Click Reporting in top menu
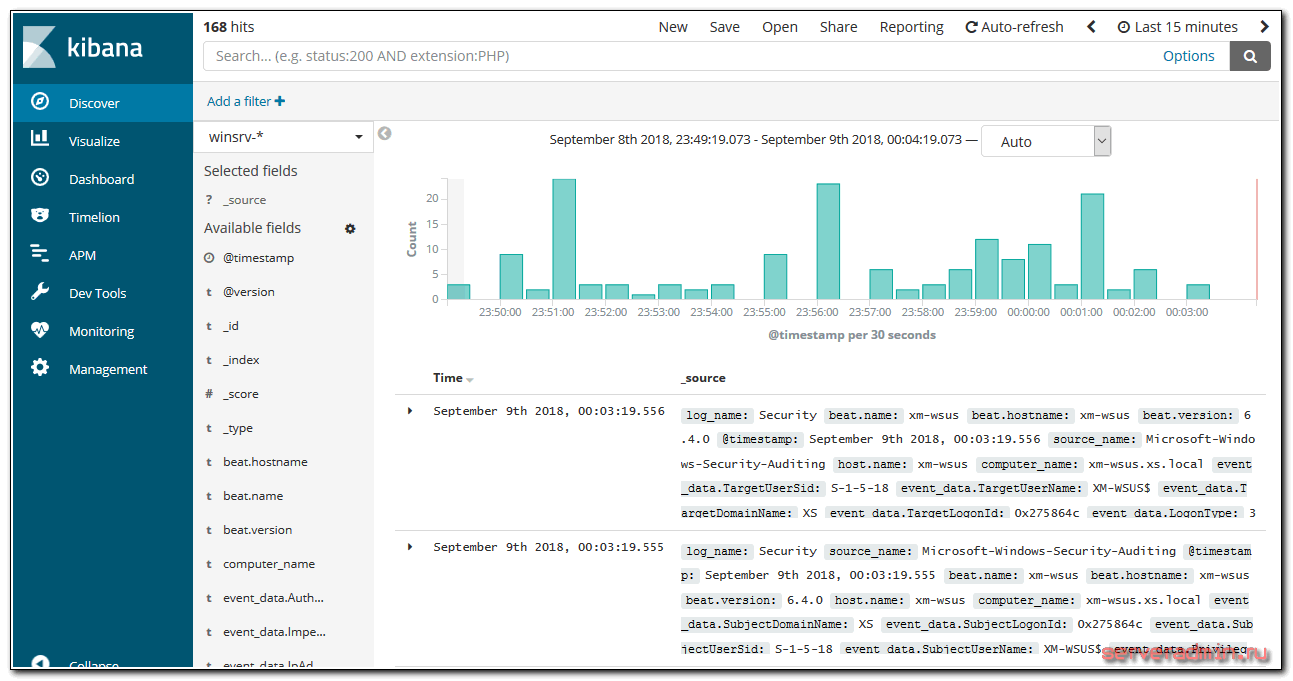Screen dimensions: 1293x681 pyautogui.click(x=911, y=27)
